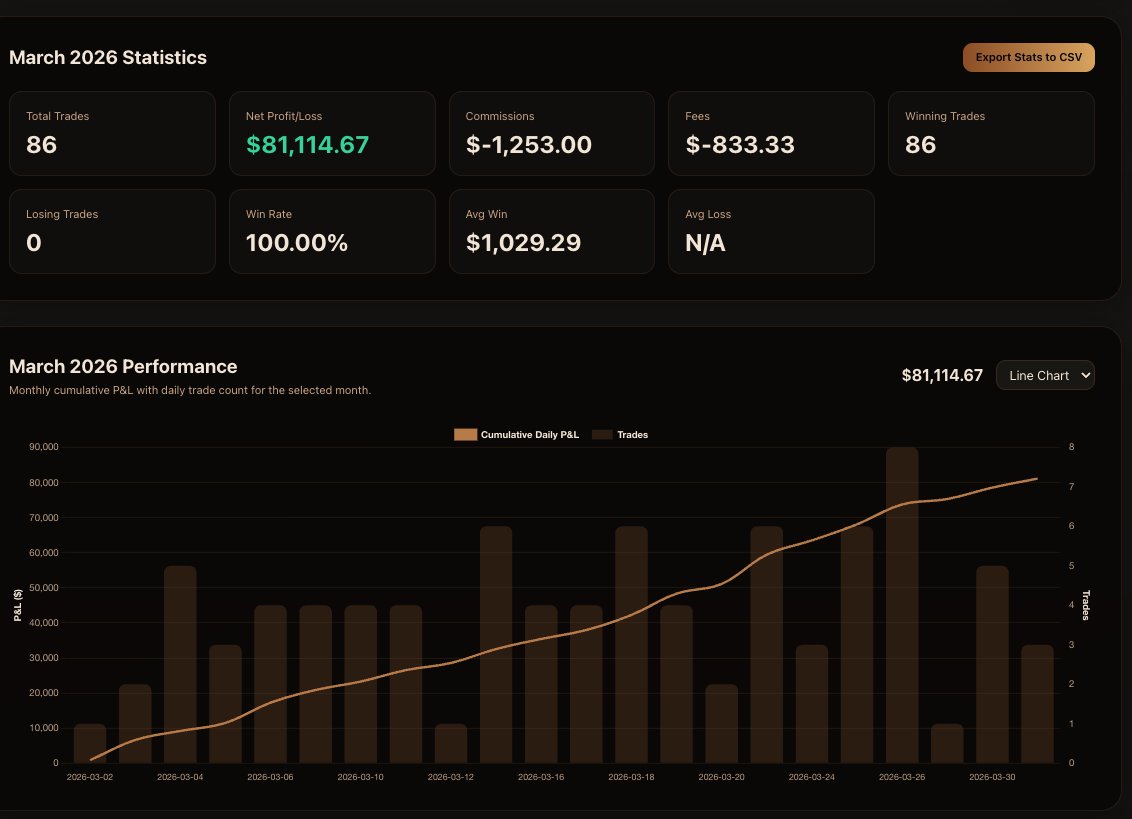Select the Net Profit/Loss $81,114.67 value
The width and height of the screenshot is (1132, 819).
click(x=308, y=145)
